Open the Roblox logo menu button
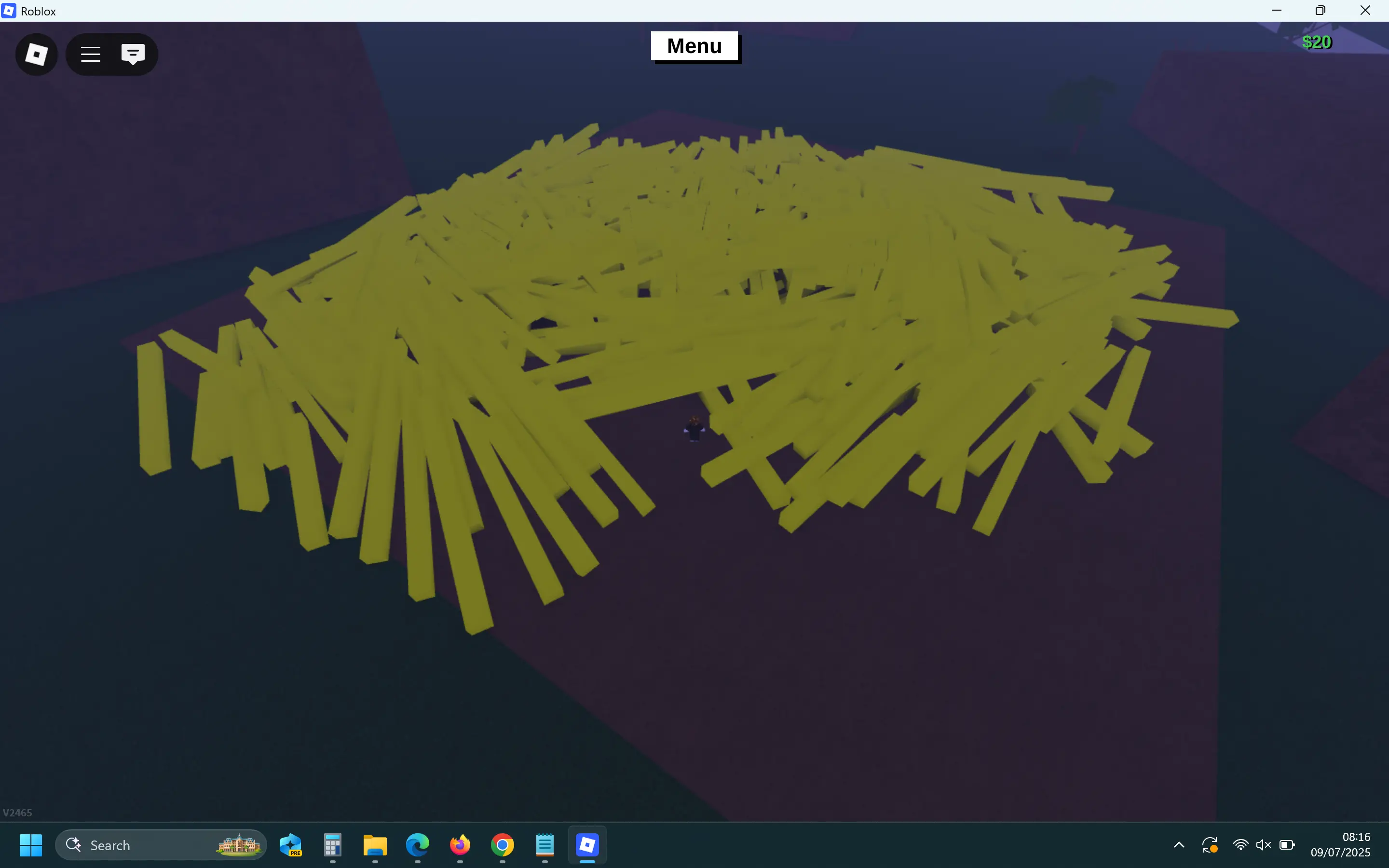The height and width of the screenshot is (868, 1389). coord(36,54)
